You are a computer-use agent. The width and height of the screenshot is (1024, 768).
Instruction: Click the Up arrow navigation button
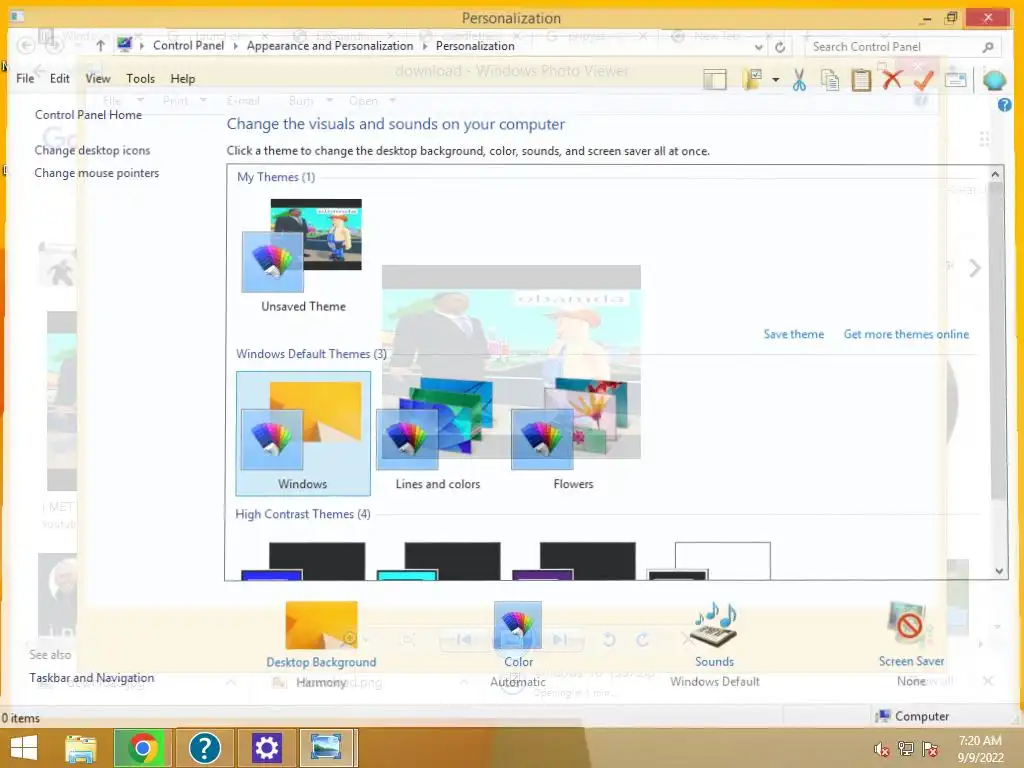(100, 46)
